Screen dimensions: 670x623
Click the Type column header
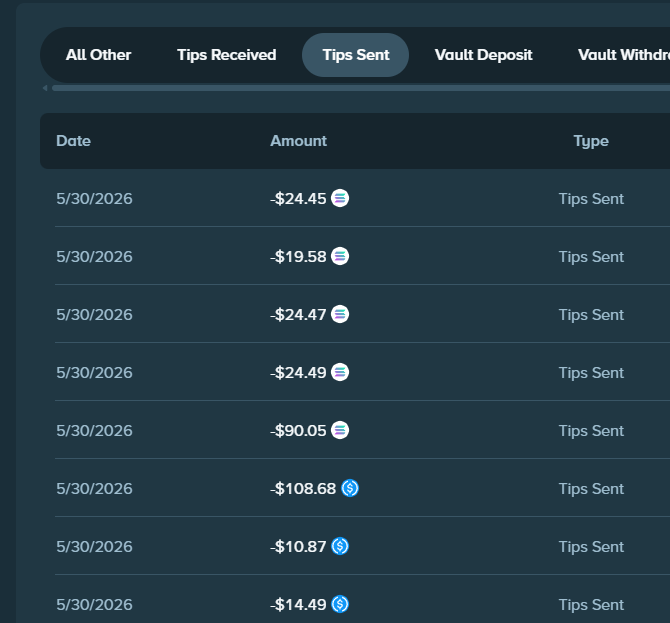click(x=591, y=141)
